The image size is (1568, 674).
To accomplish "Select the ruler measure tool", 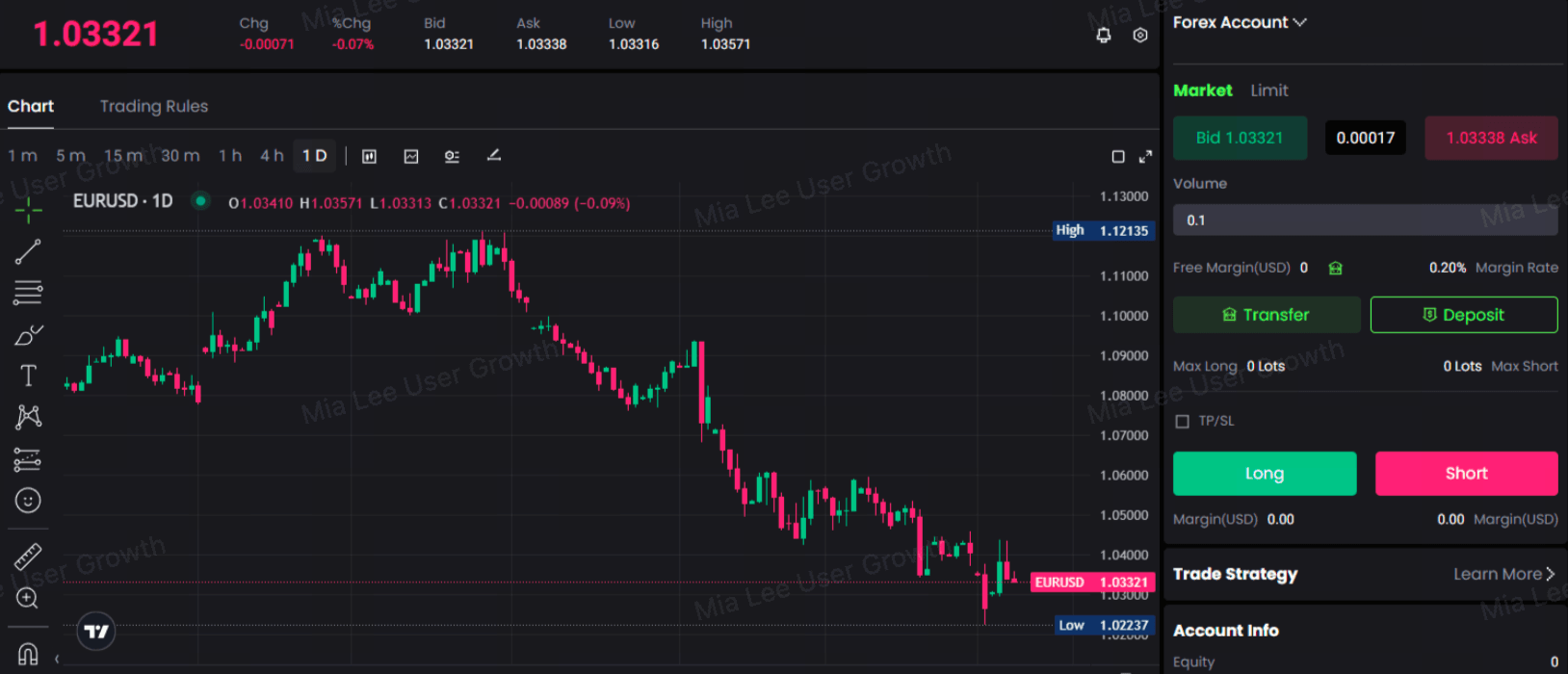I will 28,557.
